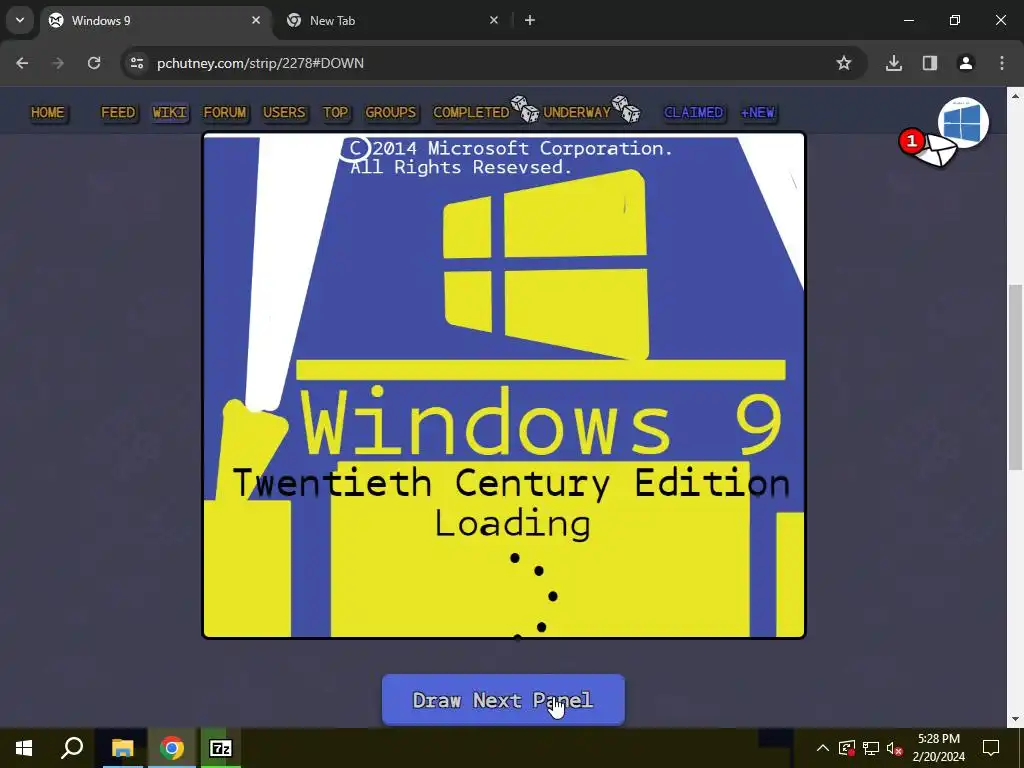
Task: Switch to the Windows 9 tab
Action: [155, 20]
